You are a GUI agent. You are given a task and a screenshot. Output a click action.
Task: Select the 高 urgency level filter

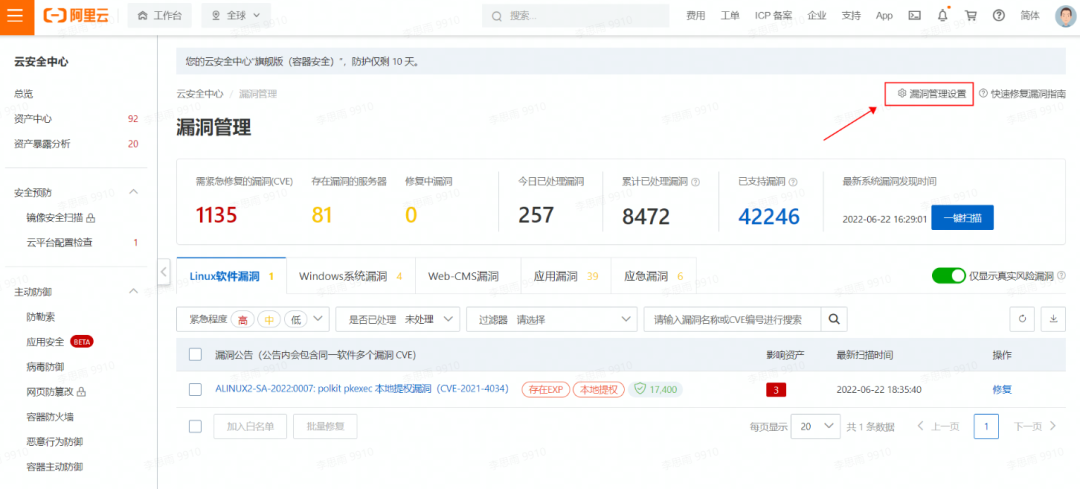point(242,320)
